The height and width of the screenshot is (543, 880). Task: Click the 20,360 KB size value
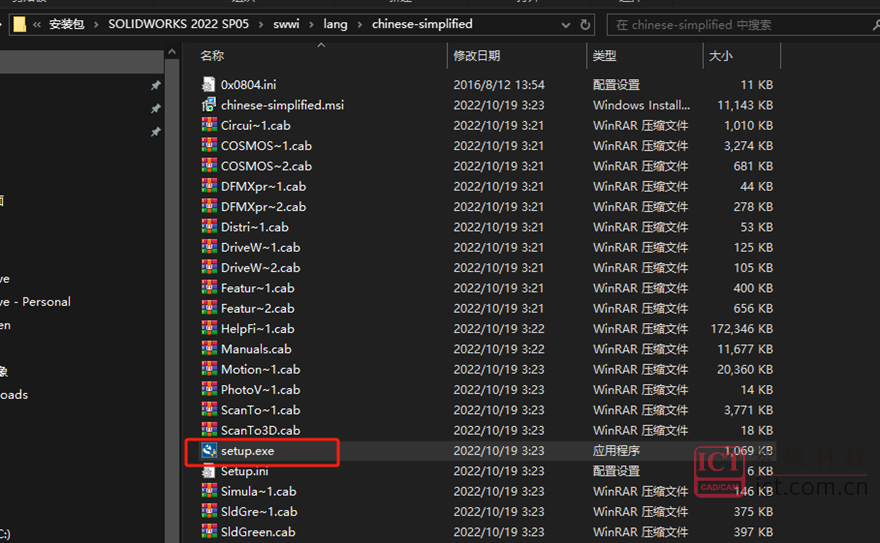[745, 369]
